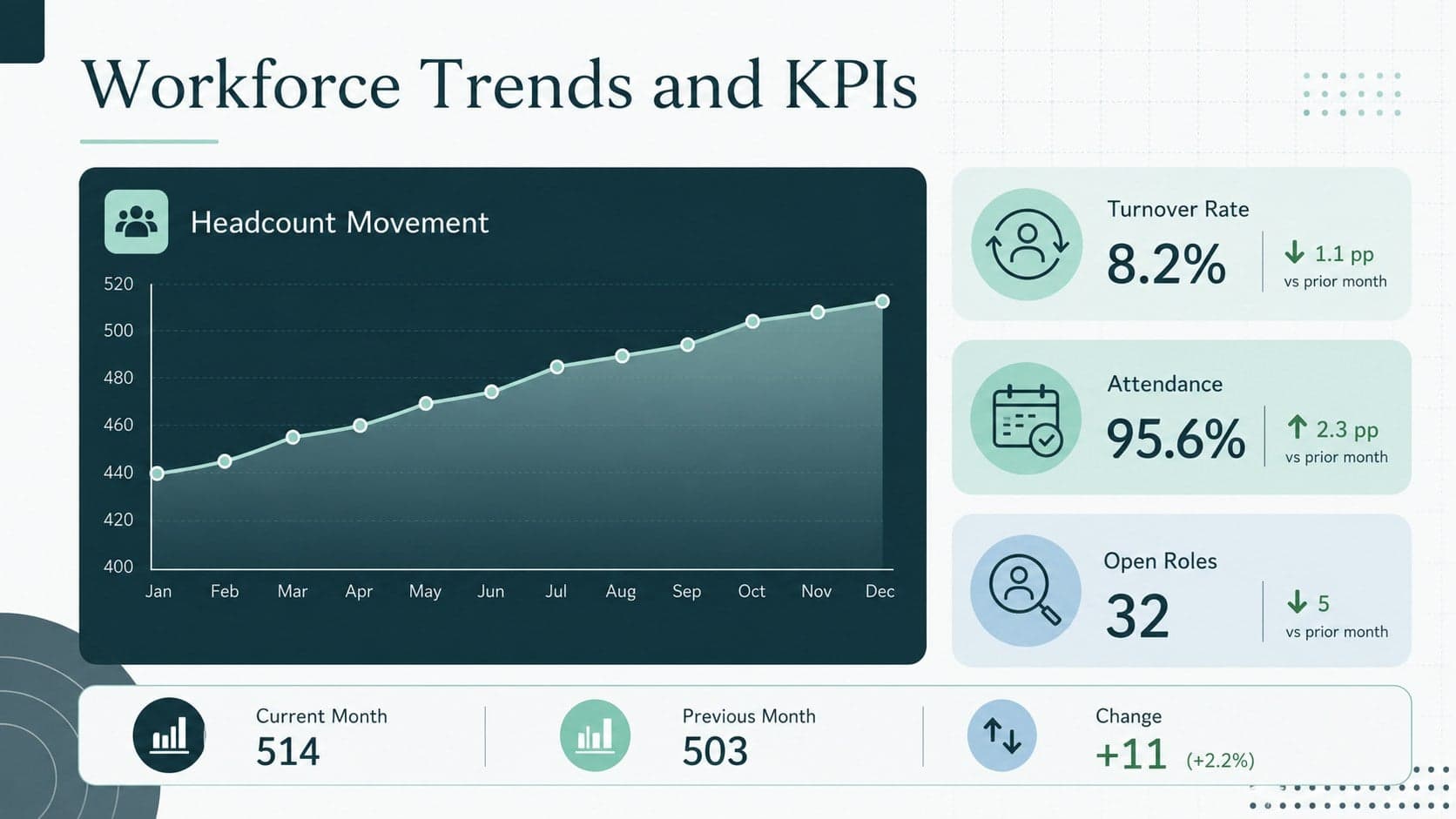Click the 520 y-axis label

pos(118,284)
